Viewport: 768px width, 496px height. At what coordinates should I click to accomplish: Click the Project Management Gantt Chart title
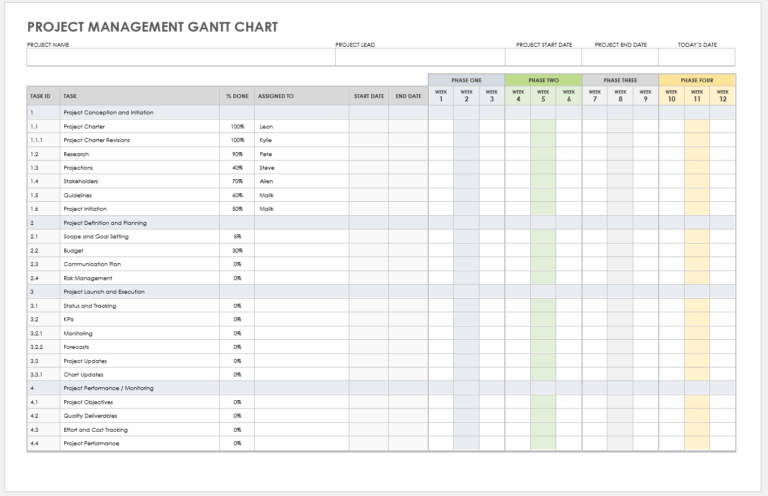[152, 27]
